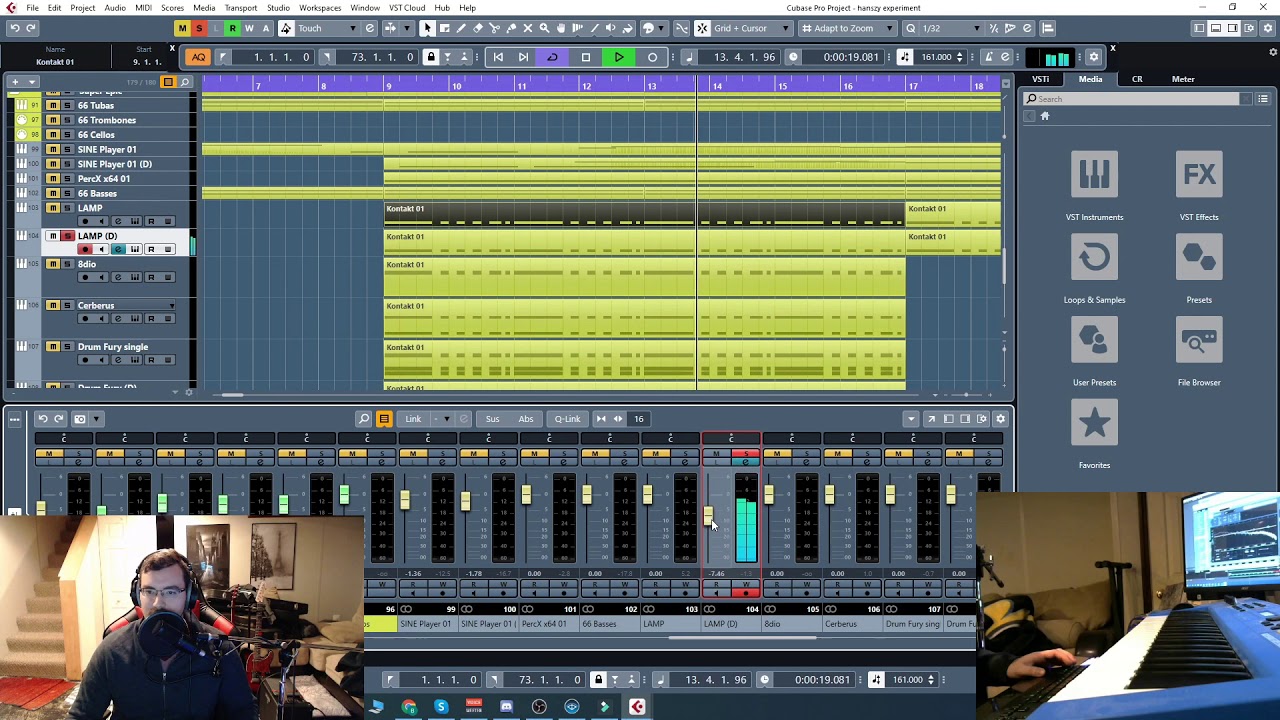1280x720 pixels.
Task: Select the Erase tool
Action: pyautogui.click(x=478, y=28)
